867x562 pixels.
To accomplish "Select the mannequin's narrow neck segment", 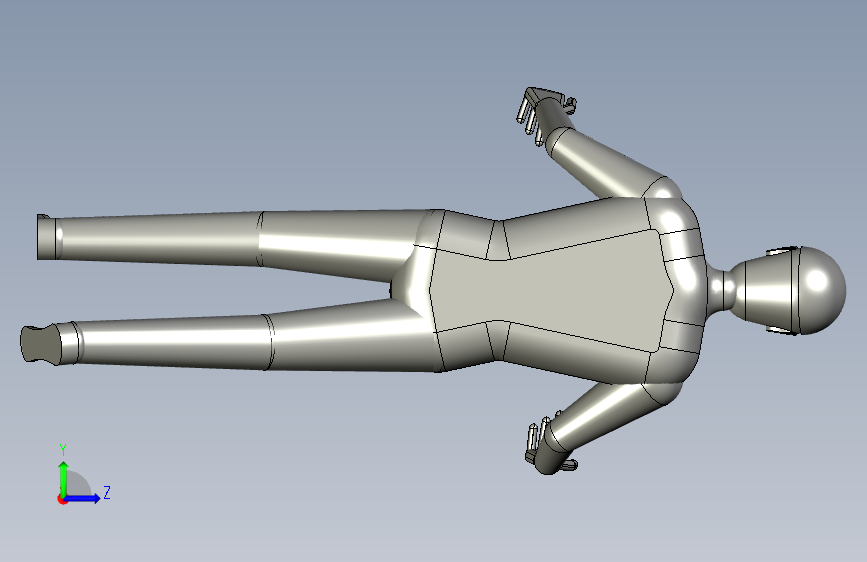I will (721, 290).
